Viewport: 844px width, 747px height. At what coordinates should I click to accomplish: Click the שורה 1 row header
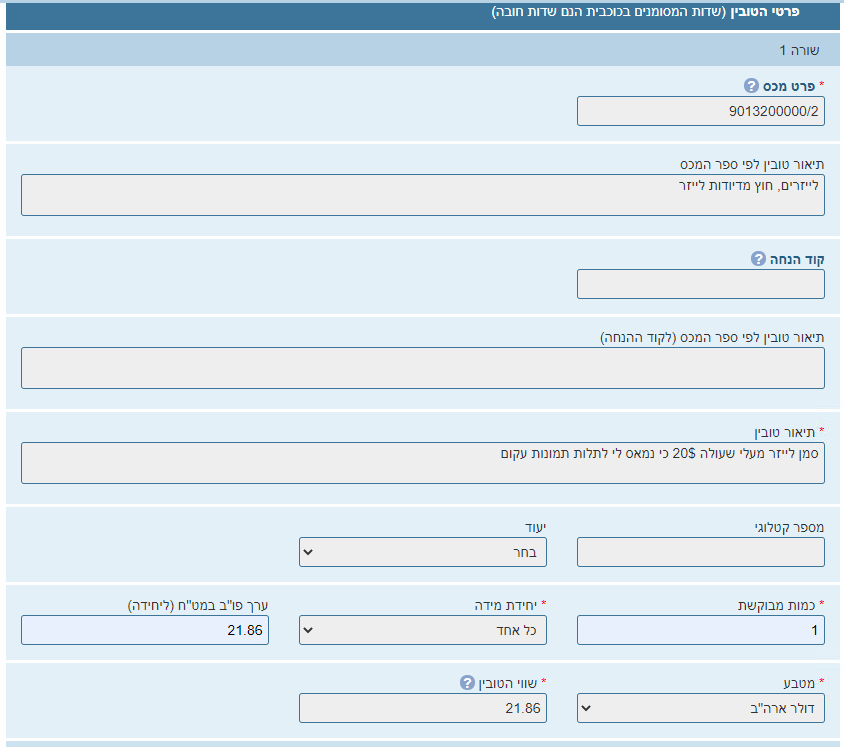click(x=798, y=49)
